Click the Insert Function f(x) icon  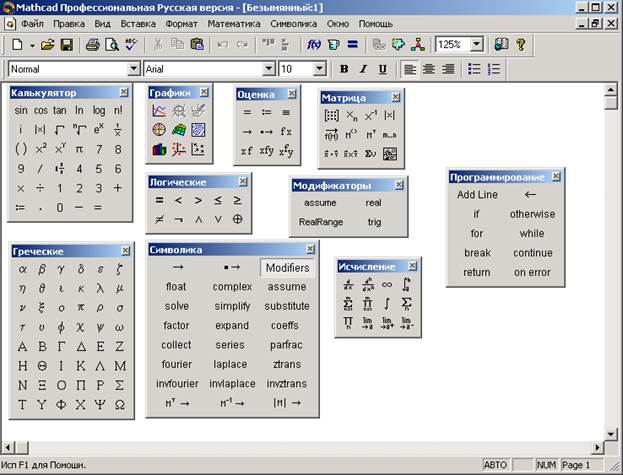pyautogui.click(x=314, y=44)
